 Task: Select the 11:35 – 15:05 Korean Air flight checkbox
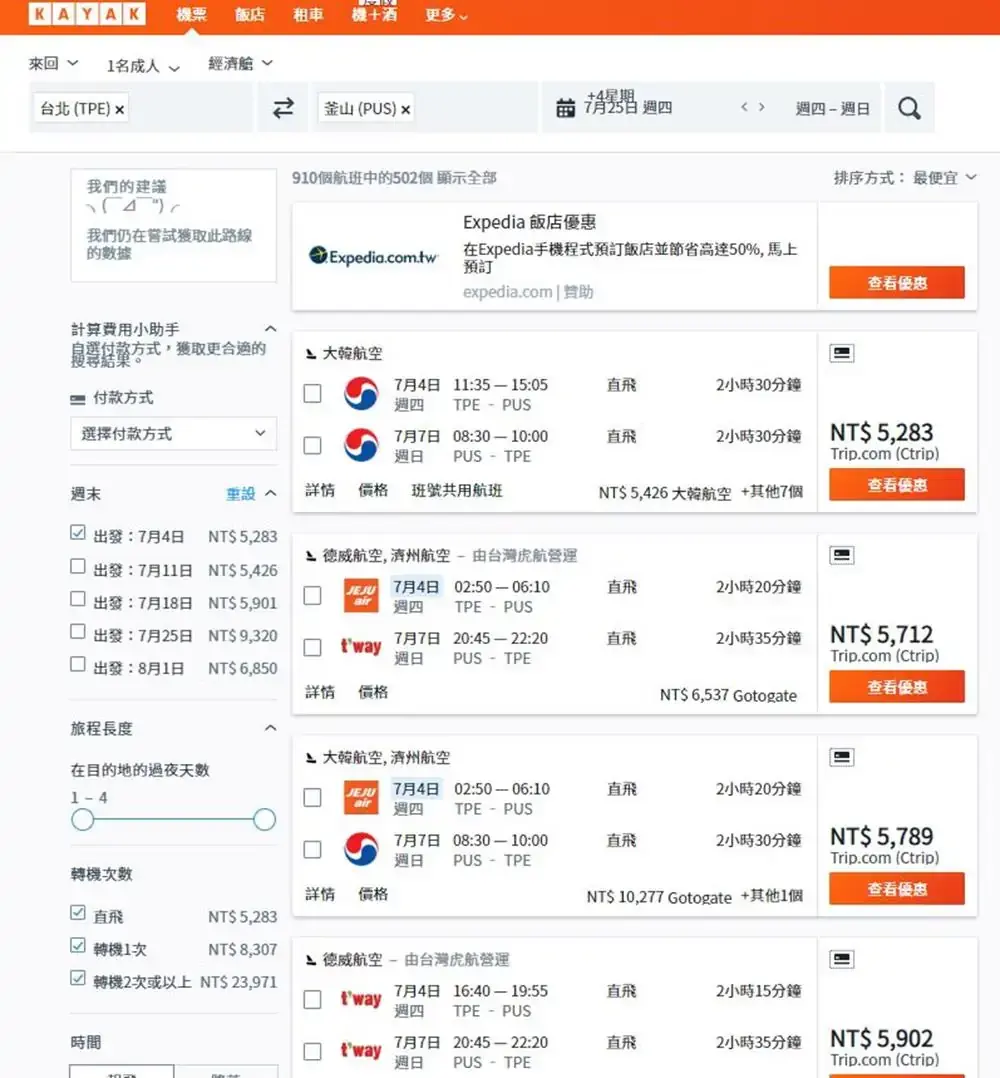tap(313, 393)
